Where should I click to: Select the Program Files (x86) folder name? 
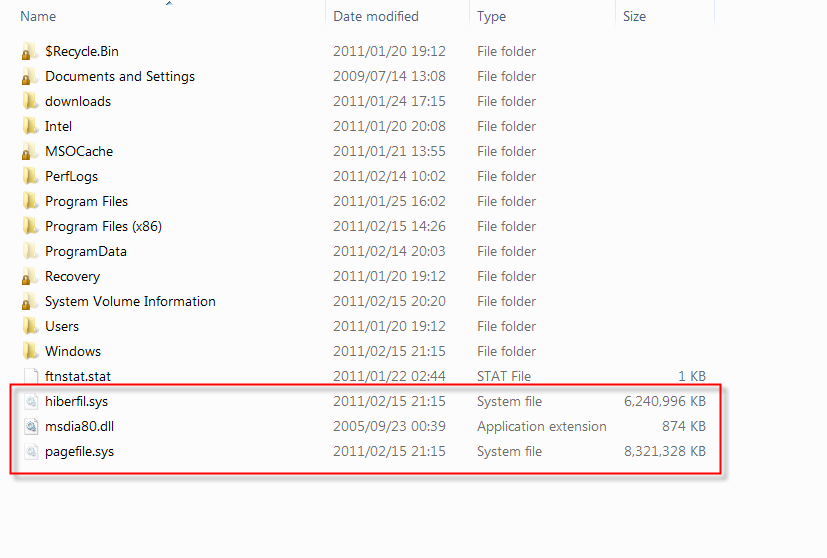[103, 226]
